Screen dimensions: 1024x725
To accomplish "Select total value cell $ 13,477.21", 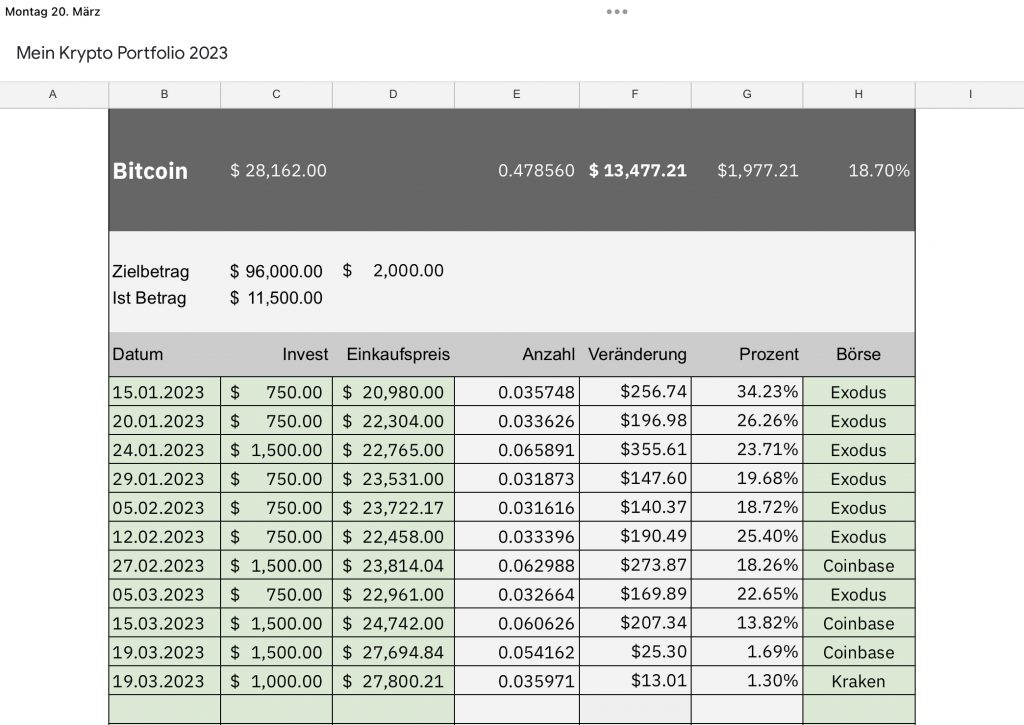I will coord(635,170).
